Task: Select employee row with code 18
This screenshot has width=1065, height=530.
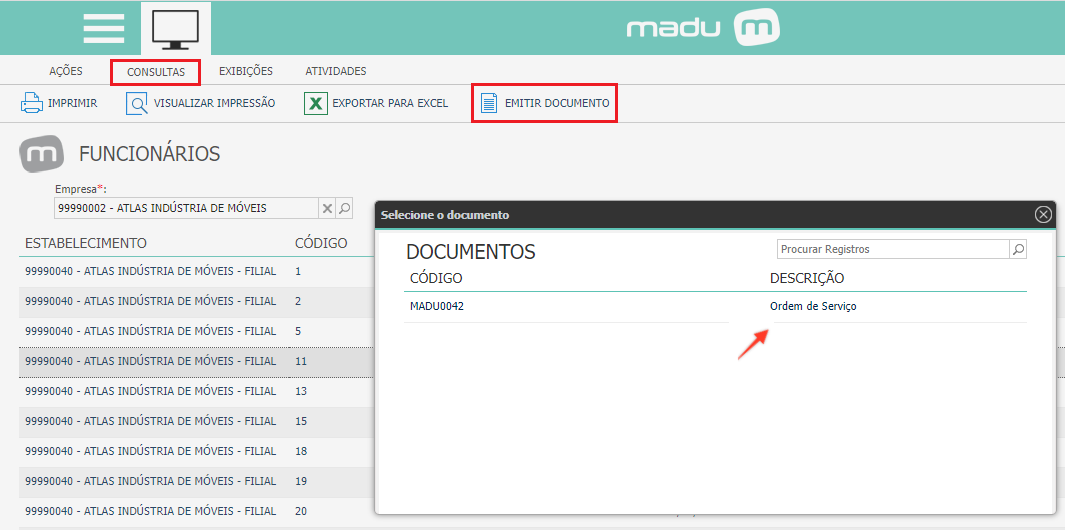Action: click(197, 451)
